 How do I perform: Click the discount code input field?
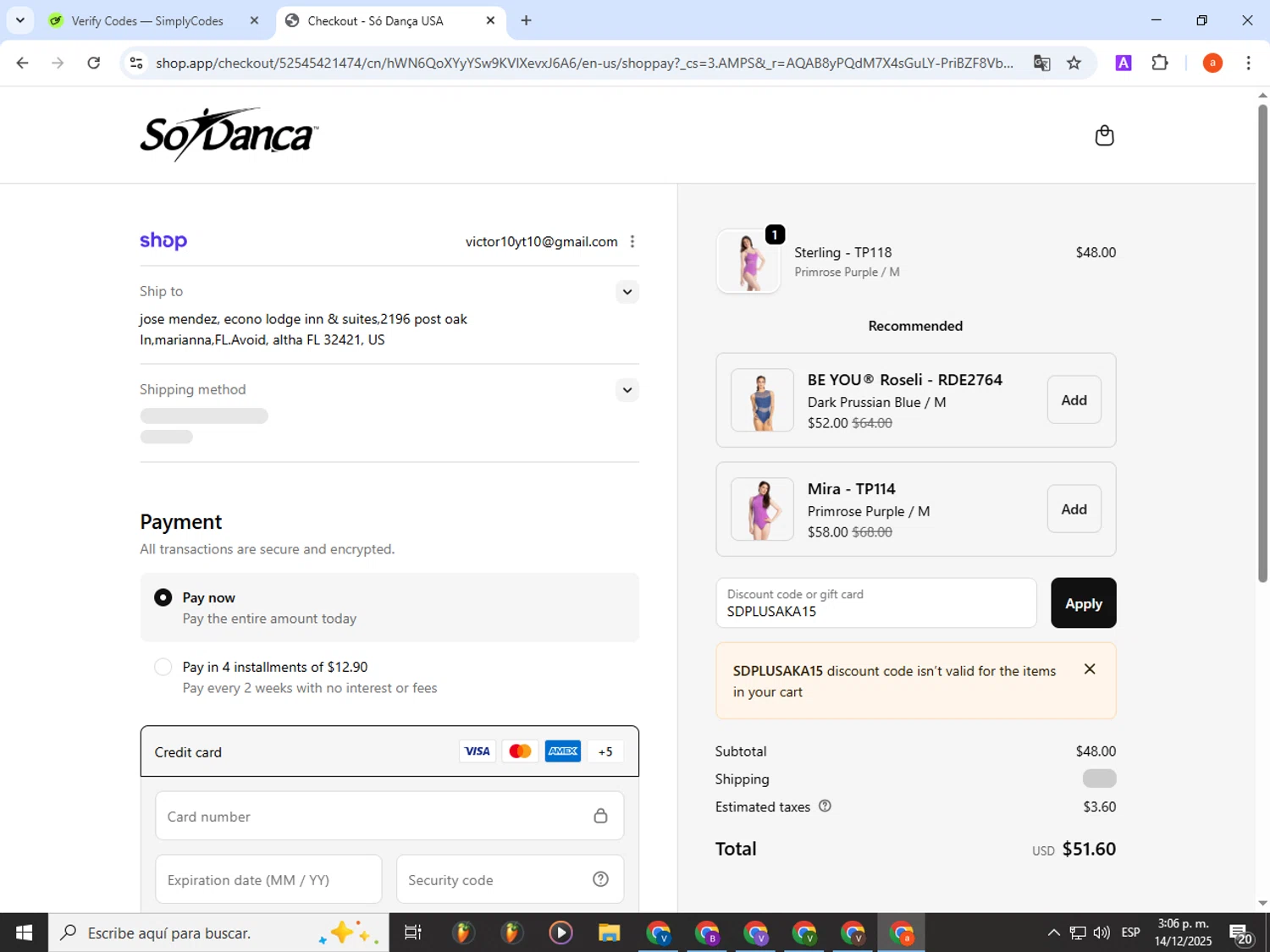point(876,603)
